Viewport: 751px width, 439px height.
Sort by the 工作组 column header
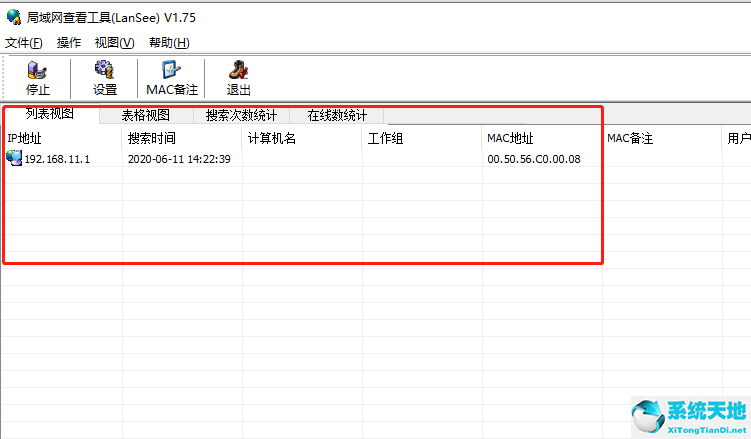pyautogui.click(x=422, y=138)
